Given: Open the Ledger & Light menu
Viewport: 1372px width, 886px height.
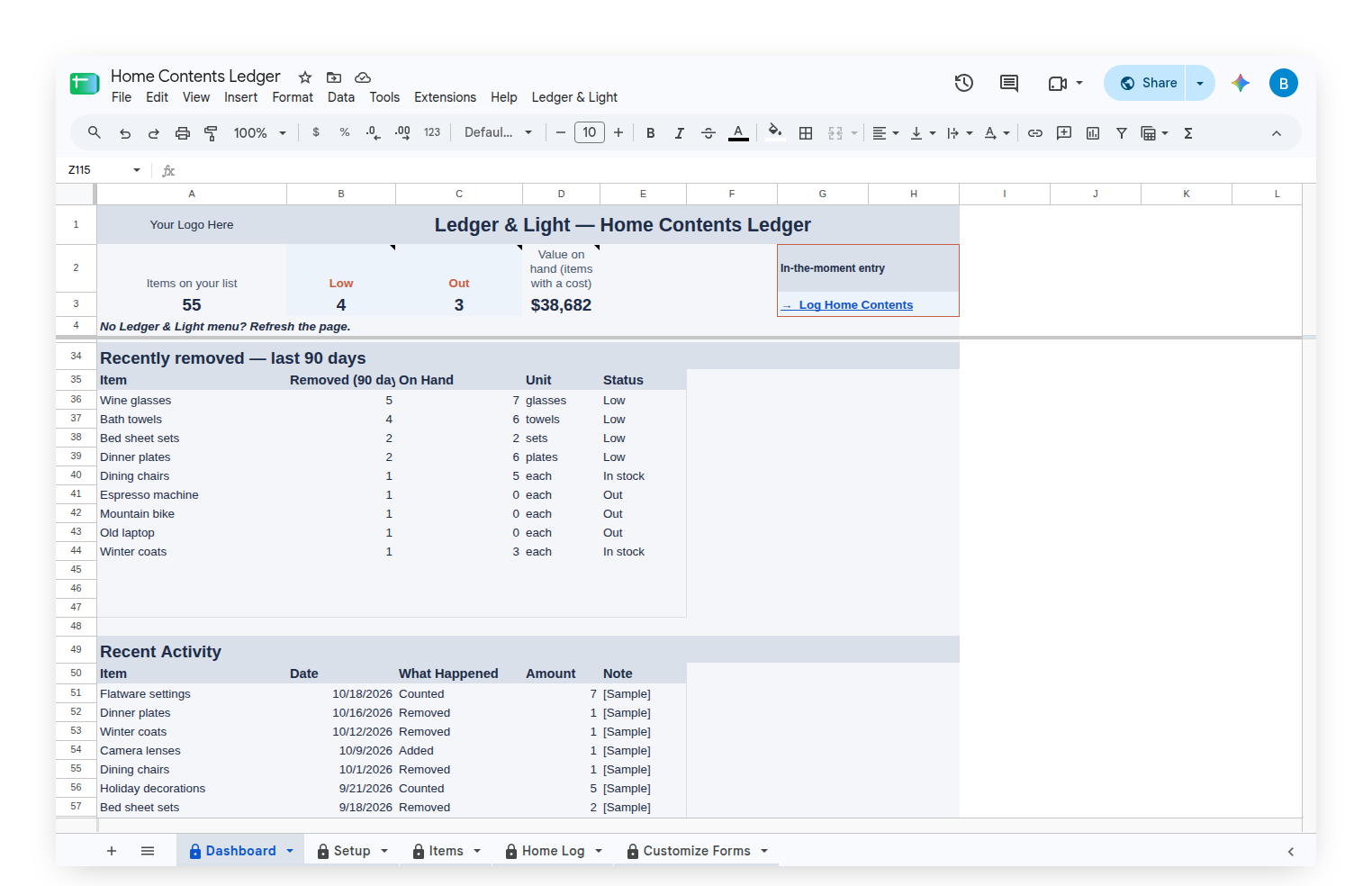Looking at the screenshot, I should point(574,97).
